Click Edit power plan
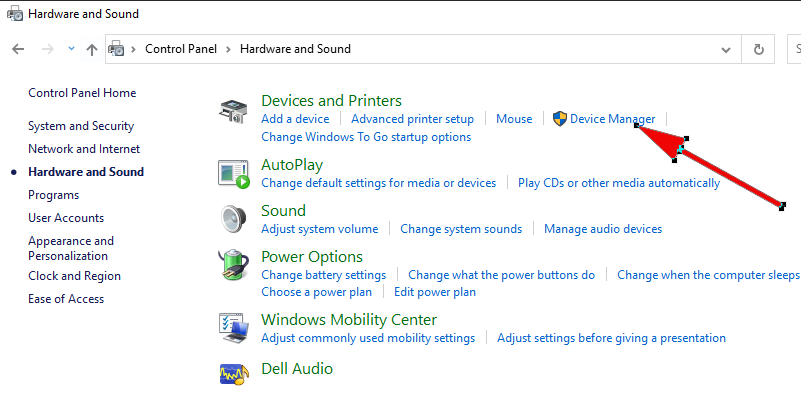This screenshot has width=801, height=397. (435, 292)
